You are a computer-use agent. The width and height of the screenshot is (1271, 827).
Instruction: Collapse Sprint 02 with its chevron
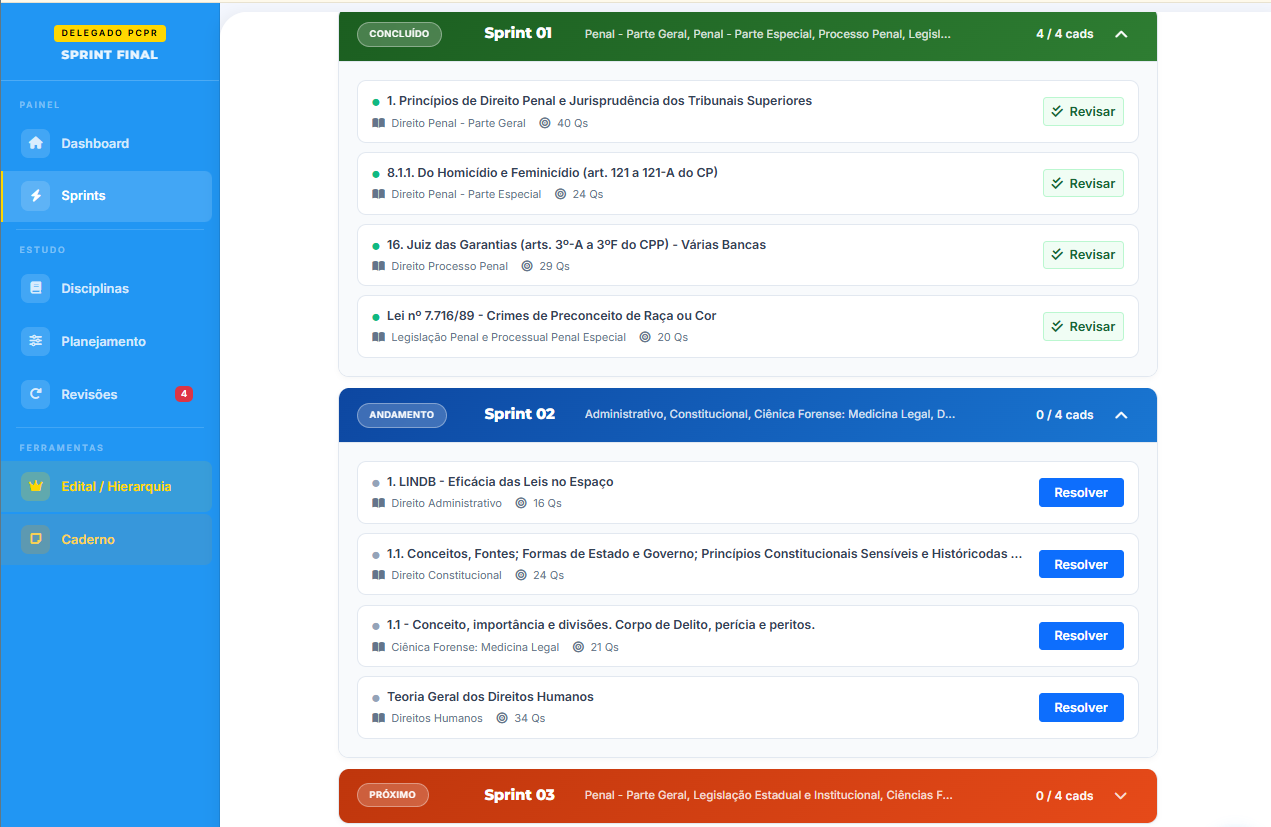pyautogui.click(x=1121, y=415)
